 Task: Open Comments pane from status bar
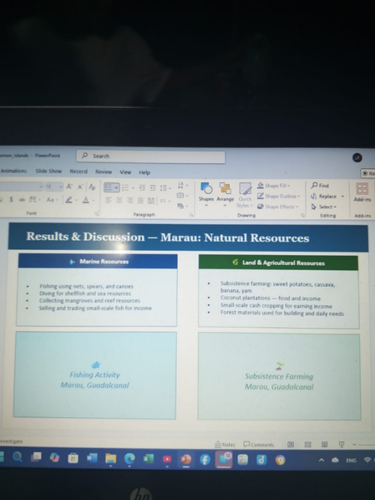point(258,444)
